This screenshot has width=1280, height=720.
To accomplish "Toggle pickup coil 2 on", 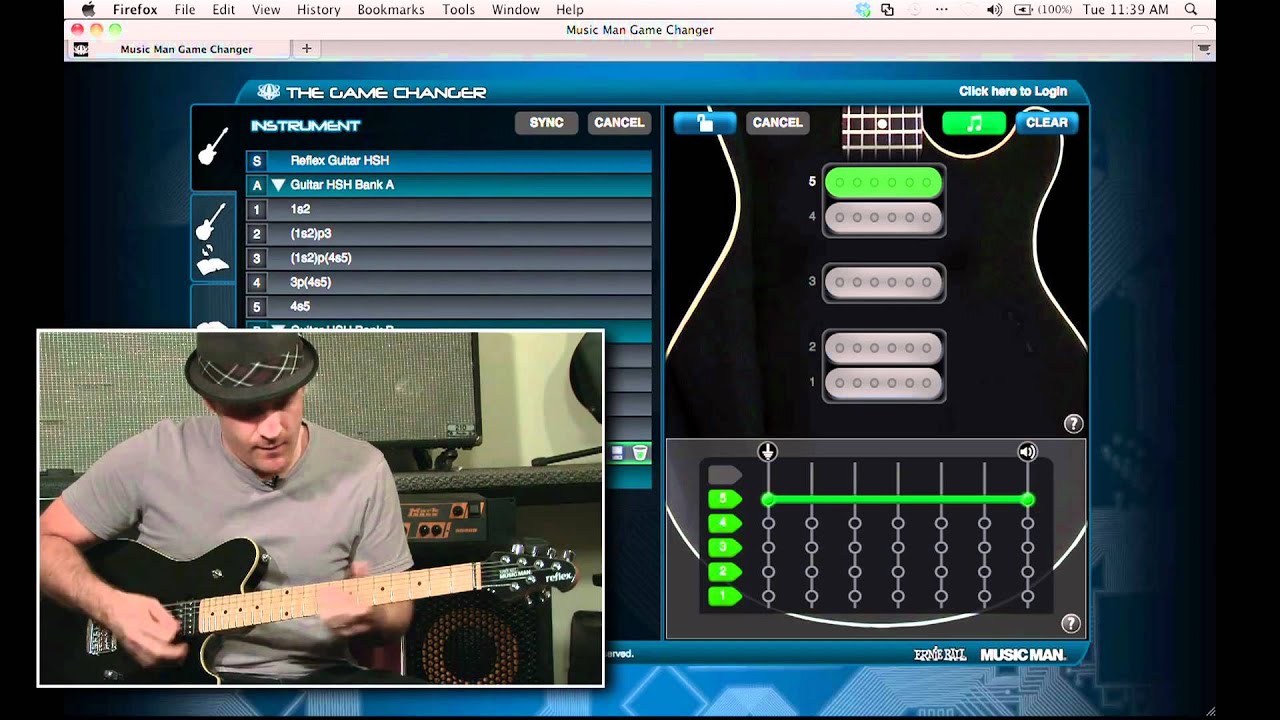I will 884,348.
